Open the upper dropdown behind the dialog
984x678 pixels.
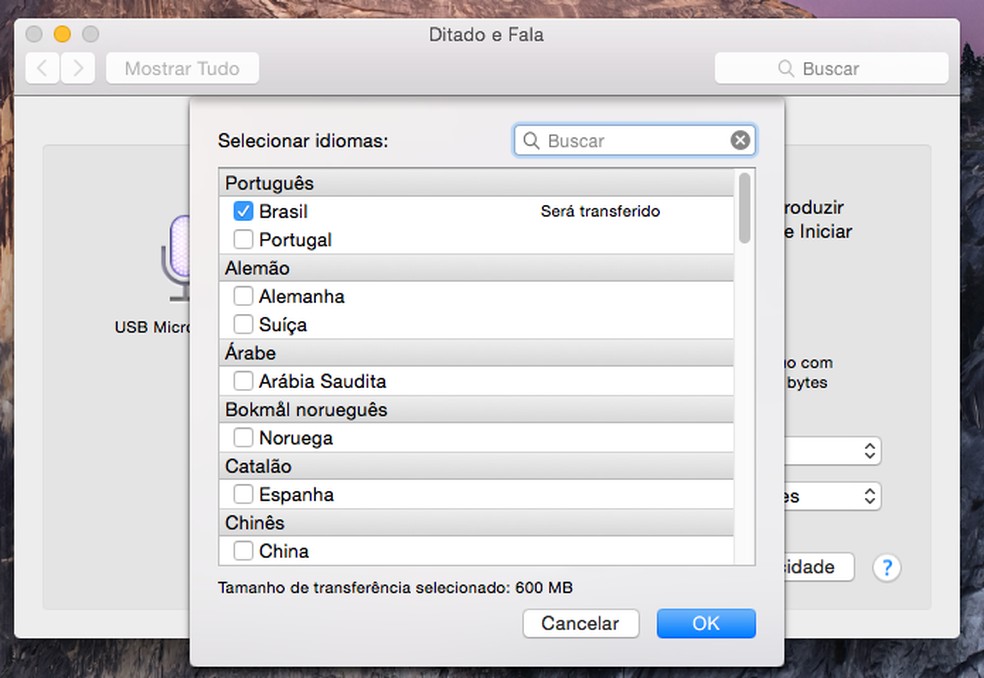869,451
